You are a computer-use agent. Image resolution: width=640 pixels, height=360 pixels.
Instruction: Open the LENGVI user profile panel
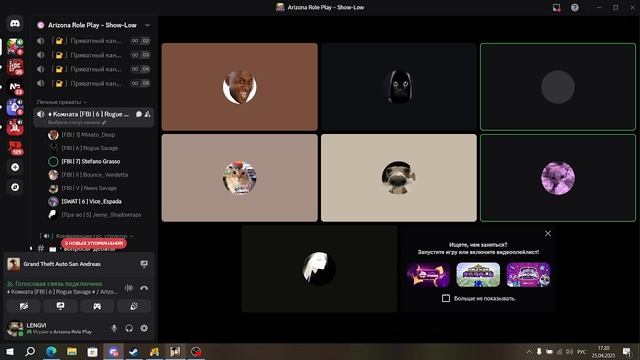tap(55, 328)
